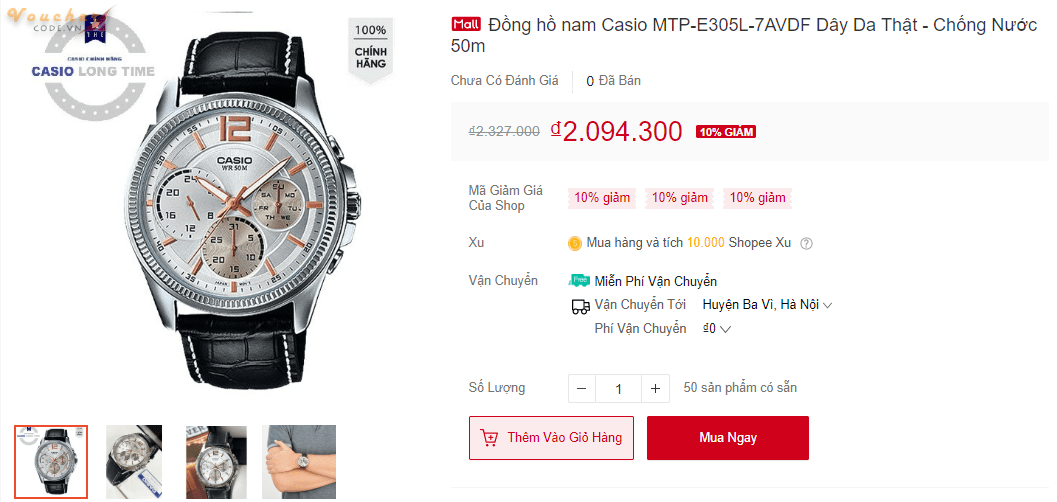
Task: Click the cart icon in Thêm Vào Giỏ Hàng
Action: 490,438
